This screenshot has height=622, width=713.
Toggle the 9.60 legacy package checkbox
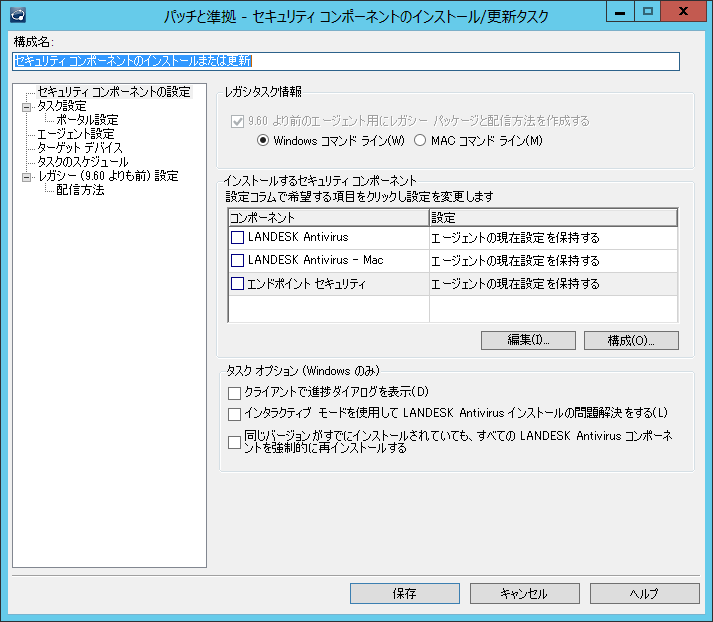(x=237, y=121)
